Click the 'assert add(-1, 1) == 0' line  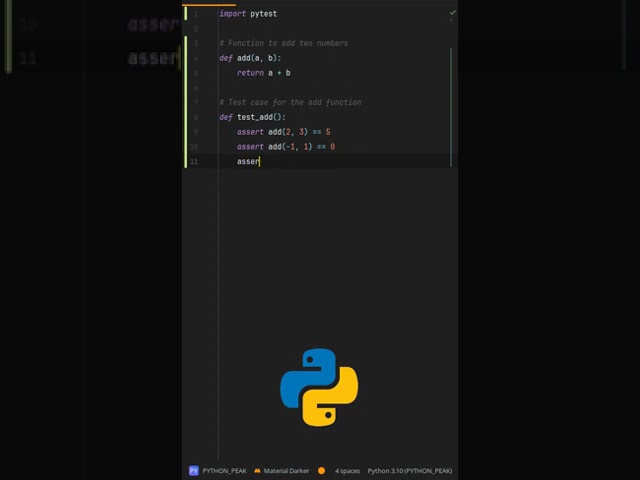tap(286, 147)
